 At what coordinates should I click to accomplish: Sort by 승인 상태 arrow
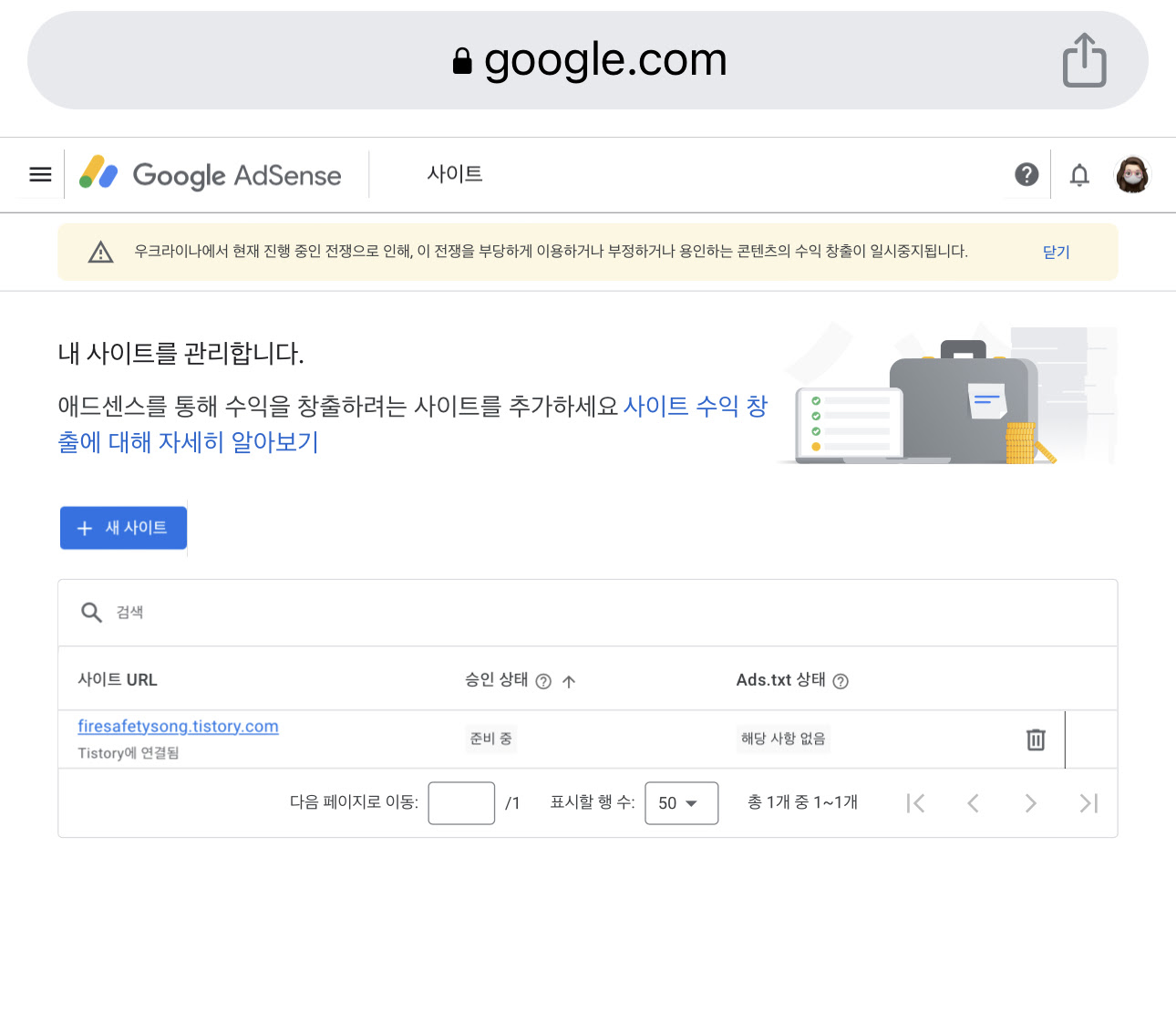(x=569, y=681)
